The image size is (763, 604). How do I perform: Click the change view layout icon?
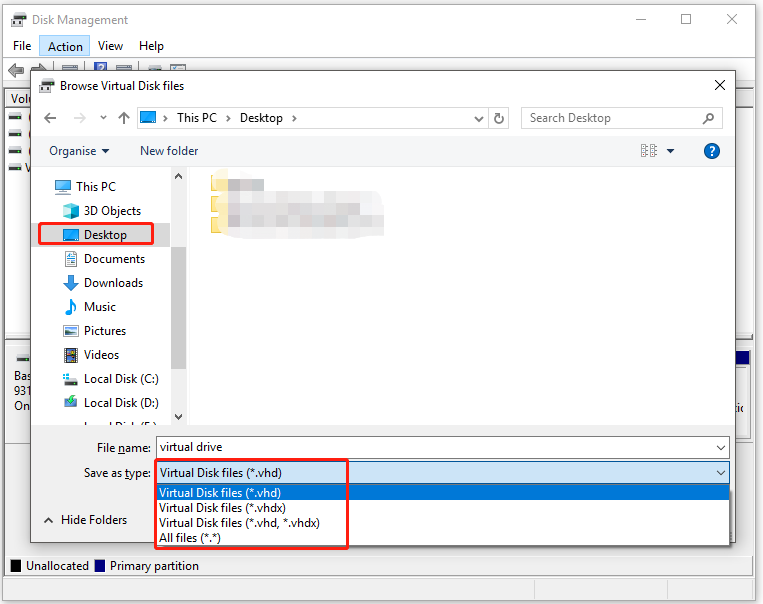point(648,151)
